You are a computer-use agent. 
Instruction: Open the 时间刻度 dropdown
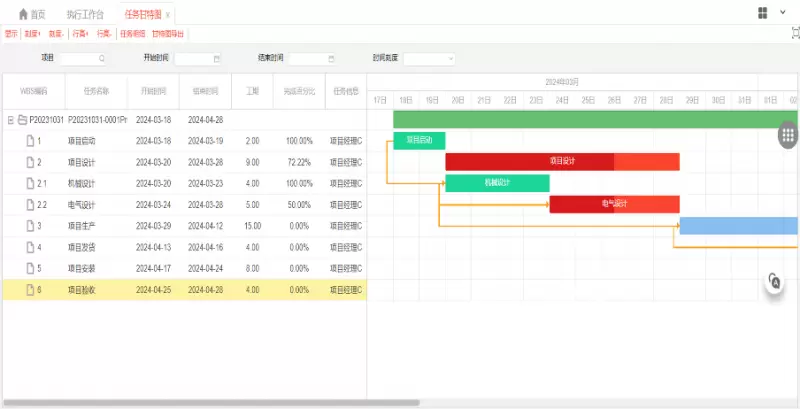430,59
